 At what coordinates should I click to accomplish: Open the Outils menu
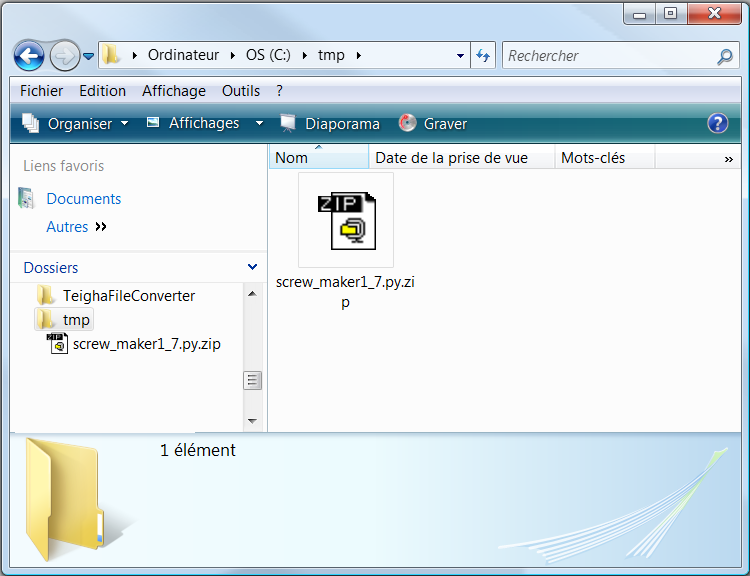pyautogui.click(x=241, y=91)
